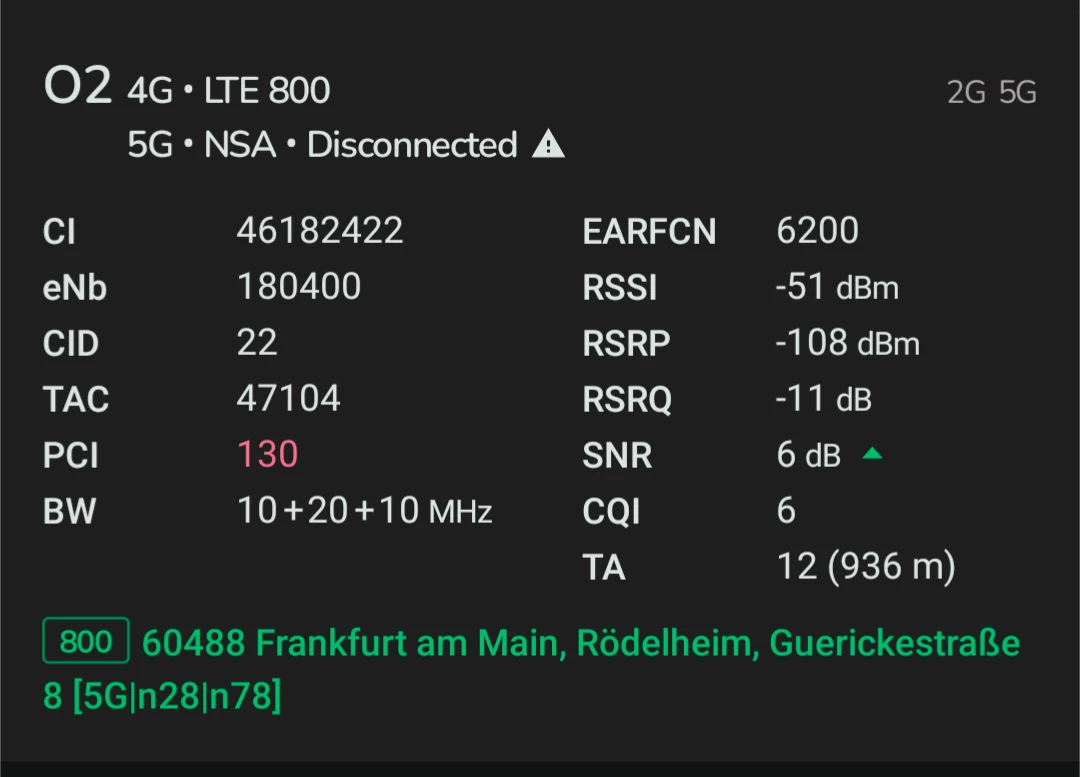Tap the RSRP reading -108 dBm
Screen dimensions: 1080x777
[847, 343]
